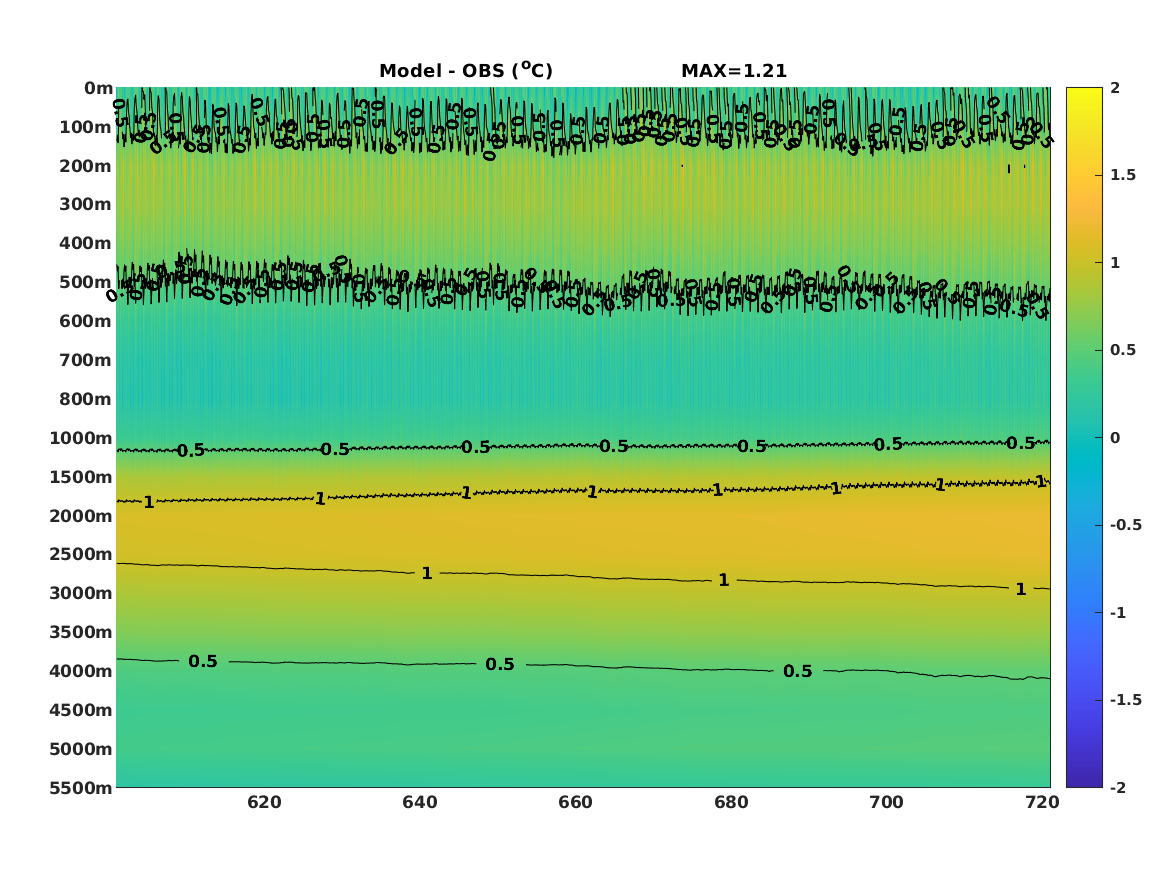The width and height of the screenshot is (1167, 875).
Task: Click the "300m" depth axis label
Action: 86,204
